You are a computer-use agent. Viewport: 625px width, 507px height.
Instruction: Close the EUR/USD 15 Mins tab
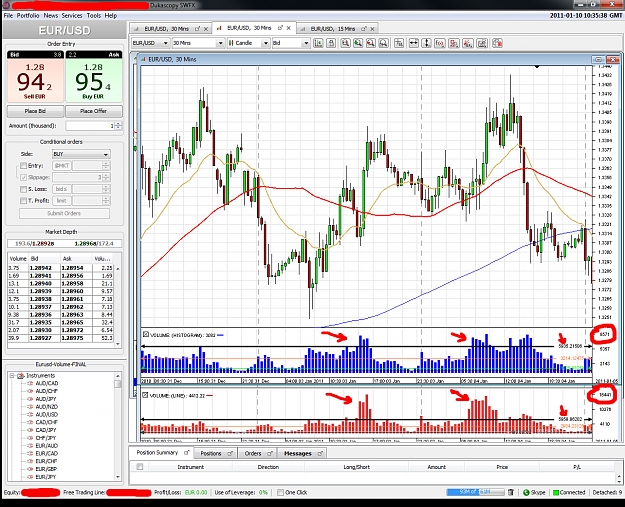[x=373, y=29]
